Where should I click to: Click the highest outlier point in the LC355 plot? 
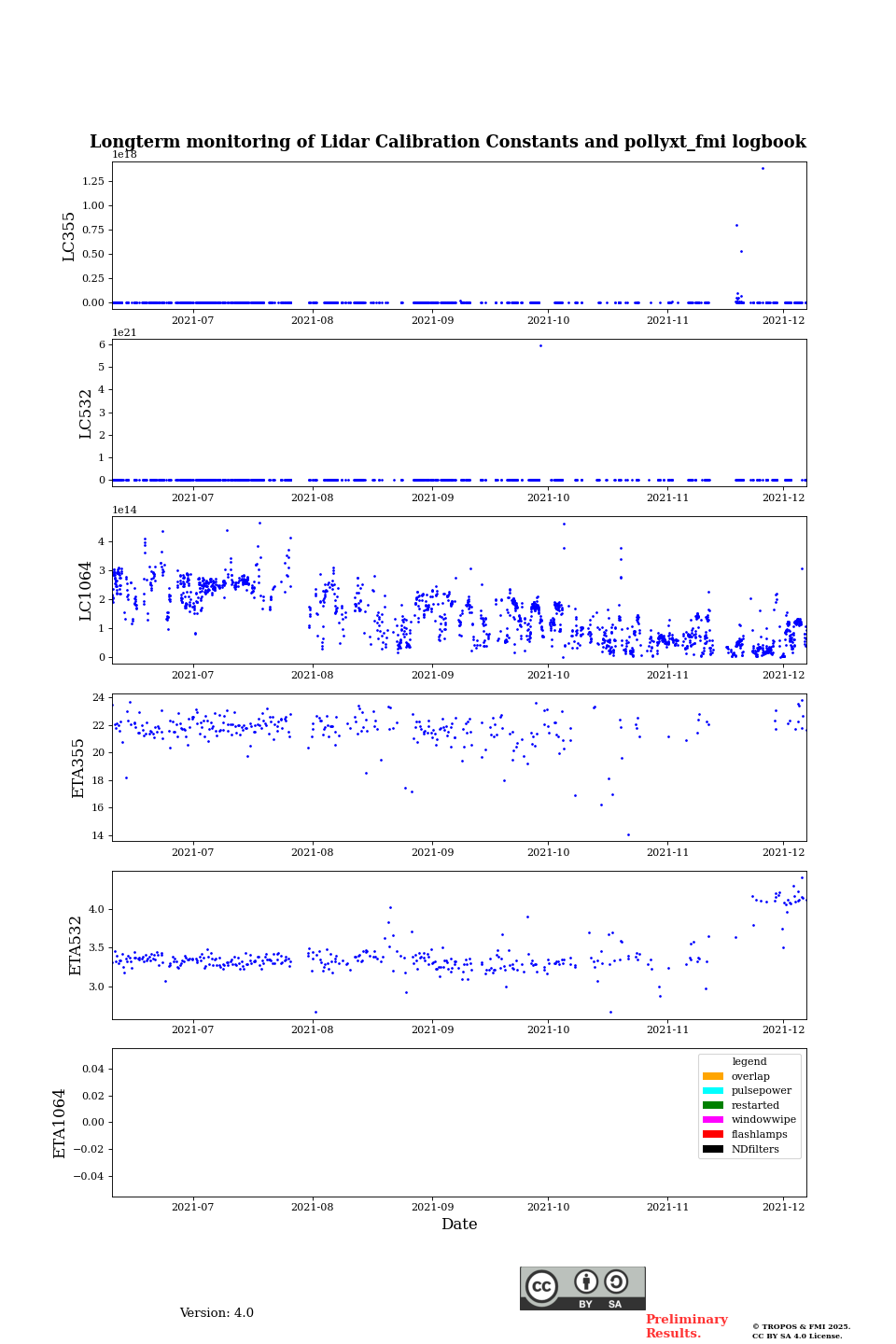(763, 169)
